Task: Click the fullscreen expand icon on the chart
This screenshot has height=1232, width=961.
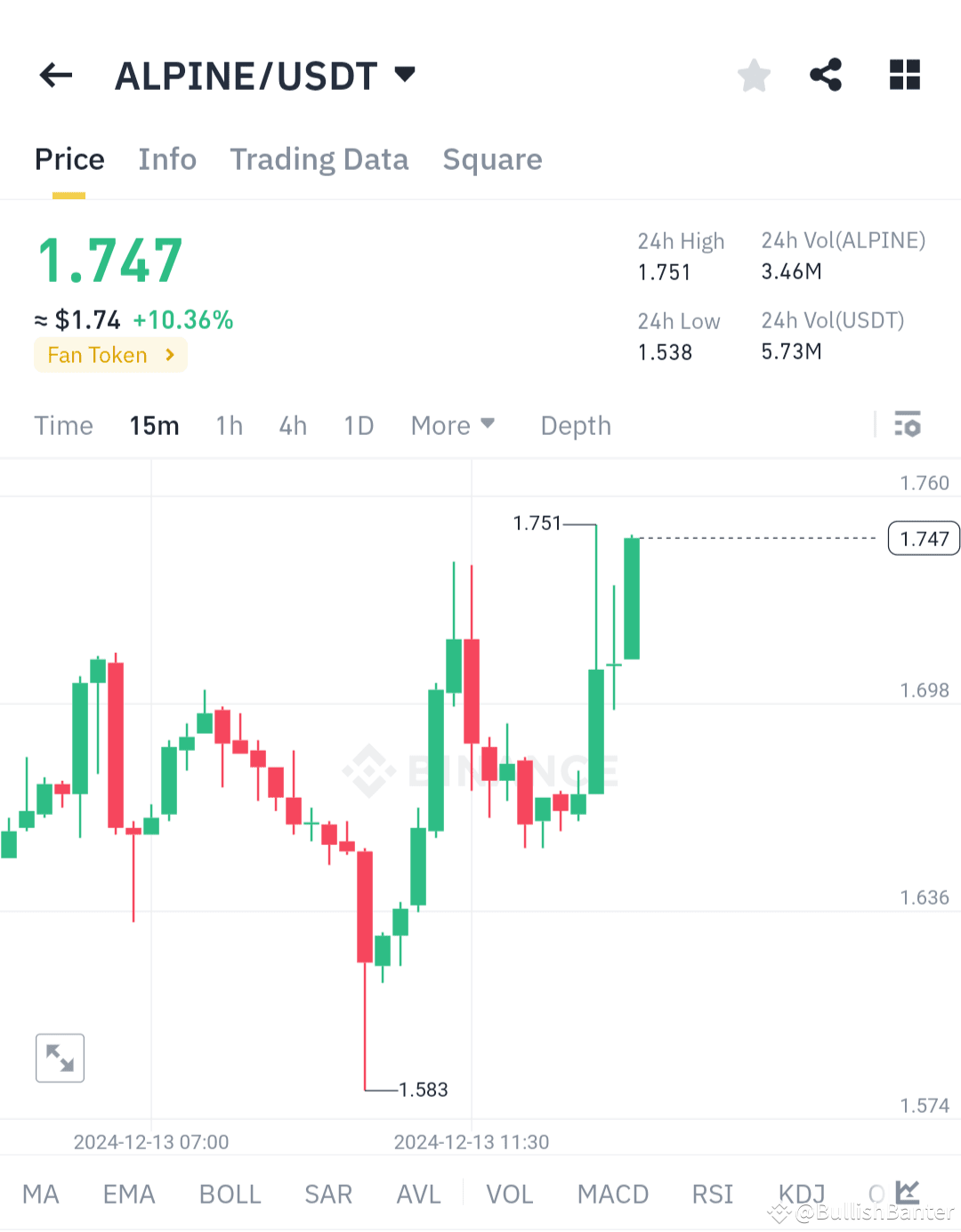Action: (x=60, y=1058)
